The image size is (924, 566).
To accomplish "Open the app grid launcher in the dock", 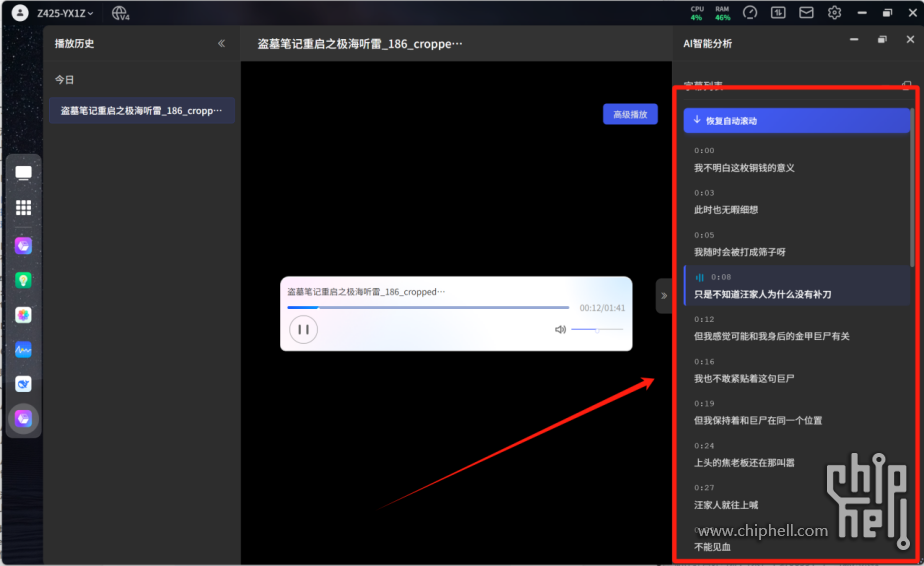I will (x=23, y=208).
